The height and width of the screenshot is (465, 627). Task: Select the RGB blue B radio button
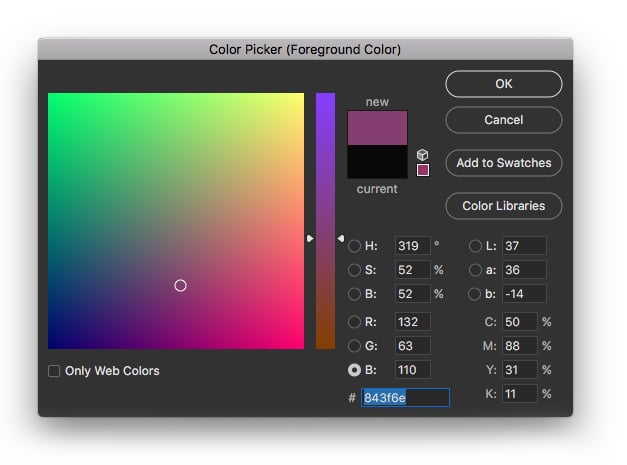tap(354, 370)
